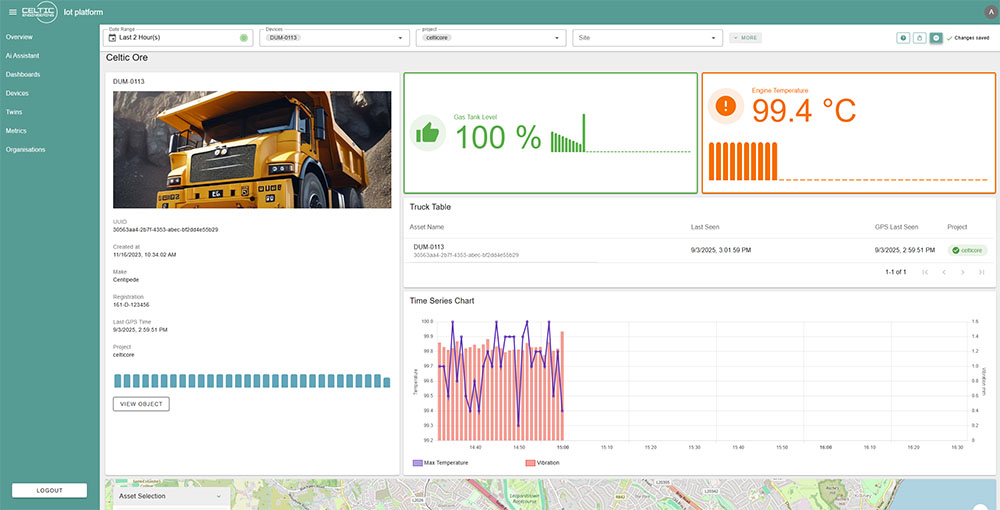Click the Gas Tank Level card
The width and height of the screenshot is (1000, 510).
550,133
